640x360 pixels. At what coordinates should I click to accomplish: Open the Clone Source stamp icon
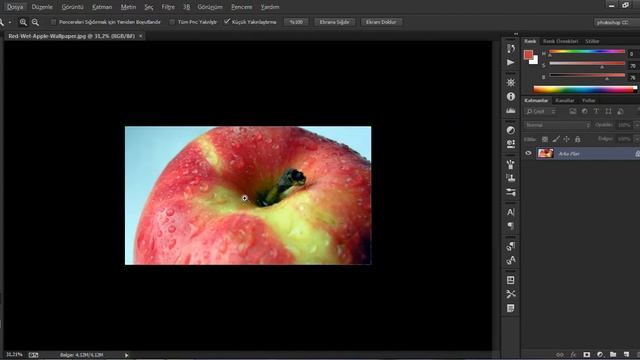(511, 178)
